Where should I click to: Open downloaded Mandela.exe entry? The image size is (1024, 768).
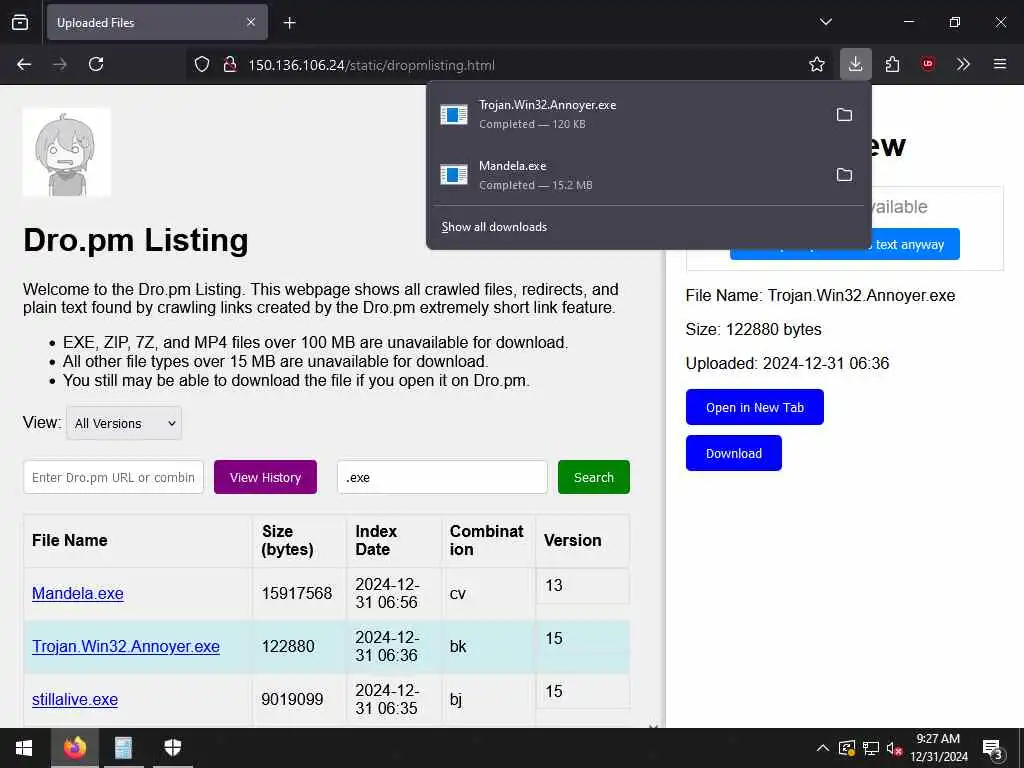pyautogui.click(x=627, y=175)
